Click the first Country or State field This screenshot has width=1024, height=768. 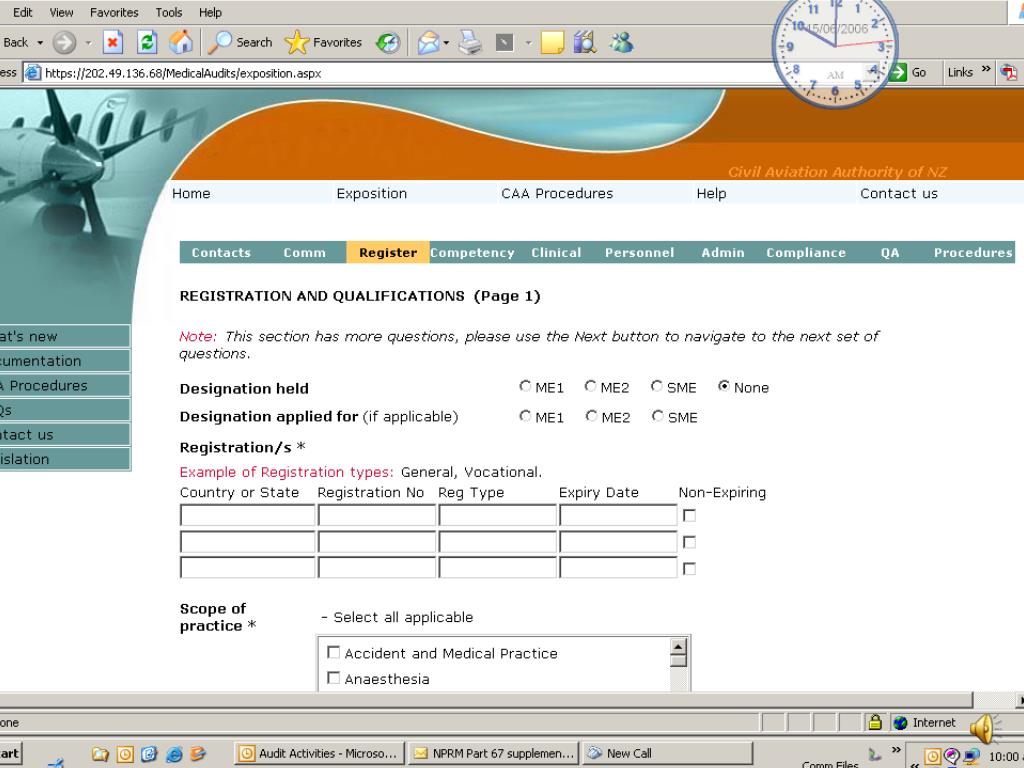click(x=248, y=515)
